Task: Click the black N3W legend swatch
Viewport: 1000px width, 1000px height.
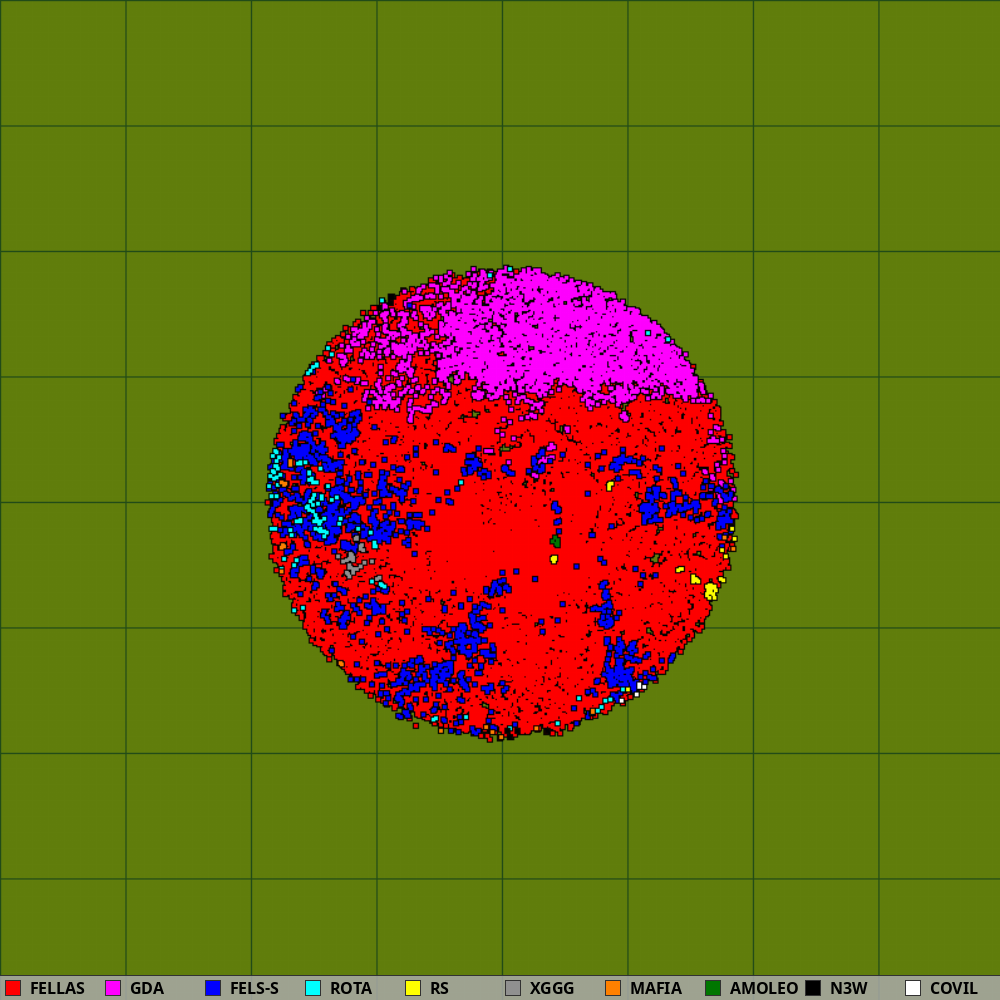Action: [x=813, y=988]
